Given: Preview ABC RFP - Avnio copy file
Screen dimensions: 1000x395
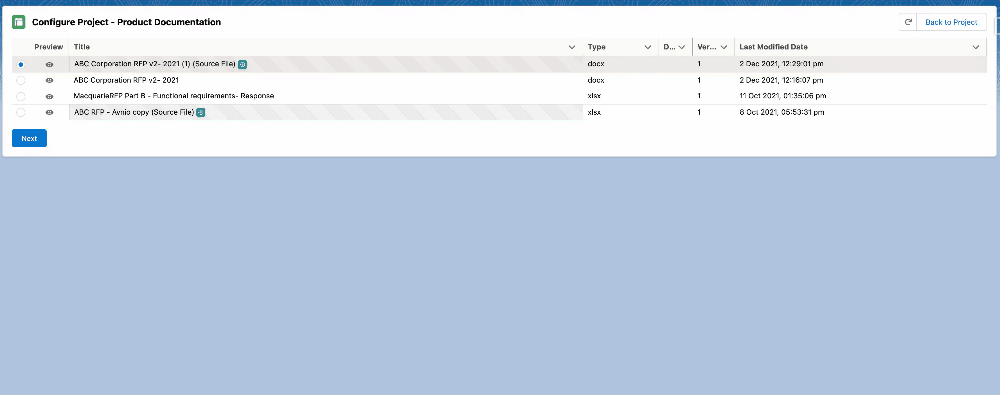Looking at the screenshot, I should click(50, 112).
